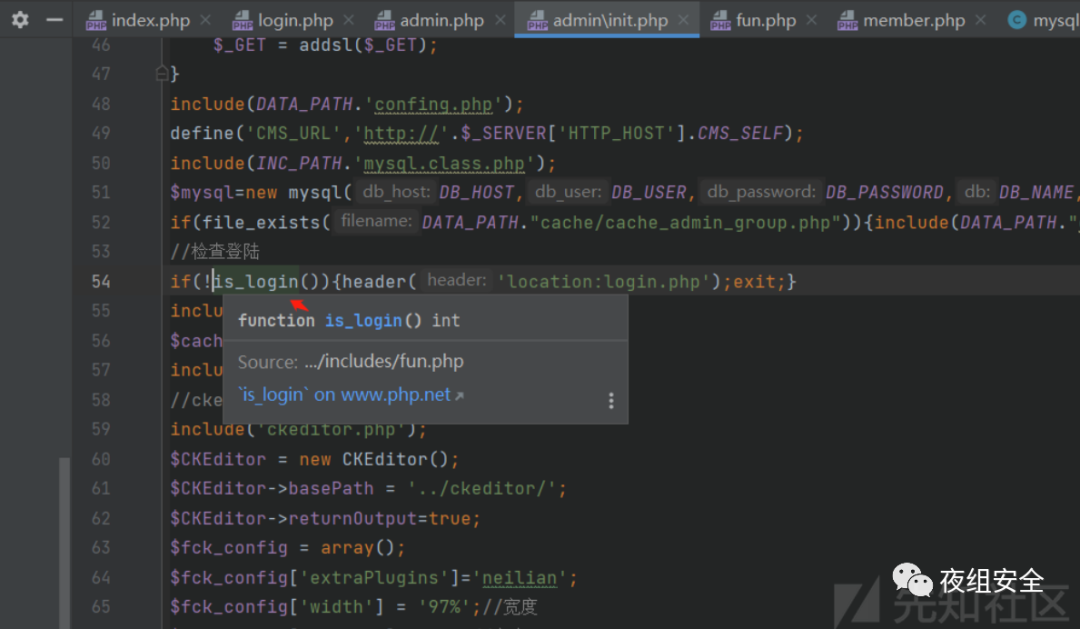This screenshot has height=629, width=1080.
Task: Click the fold marker on line 47
Action: click(161, 73)
